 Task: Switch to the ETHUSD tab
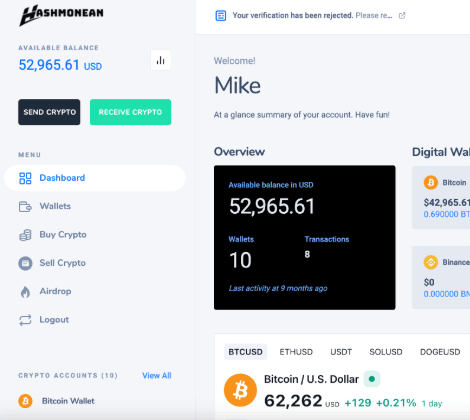tap(296, 352)
